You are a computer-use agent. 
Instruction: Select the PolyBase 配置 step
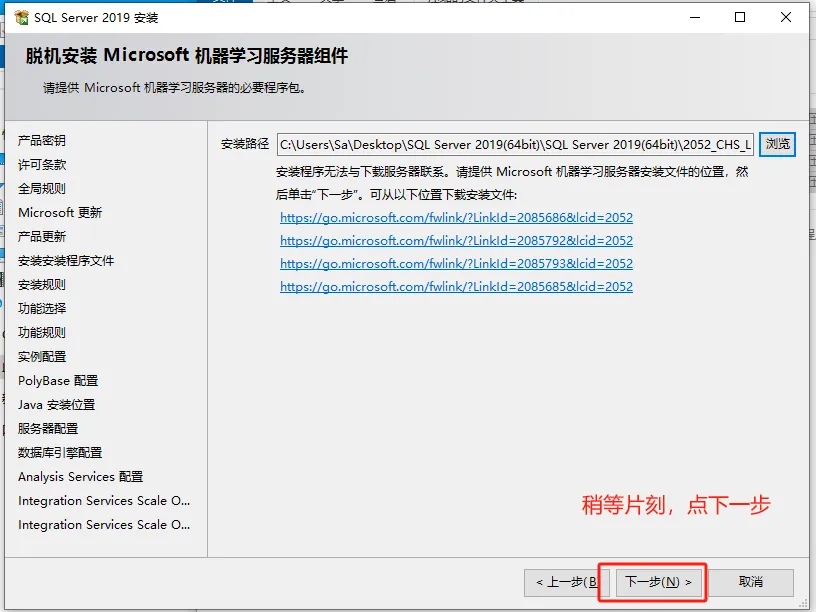[58, 380]
